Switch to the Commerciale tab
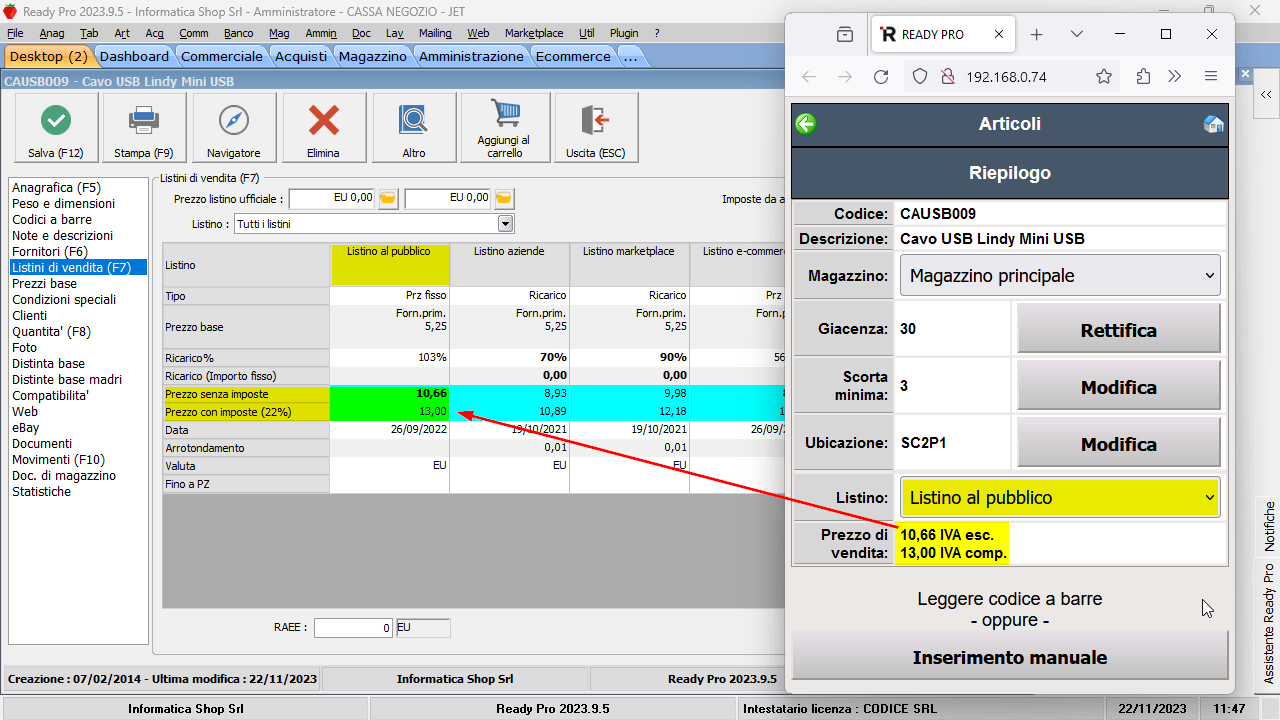 222,56
